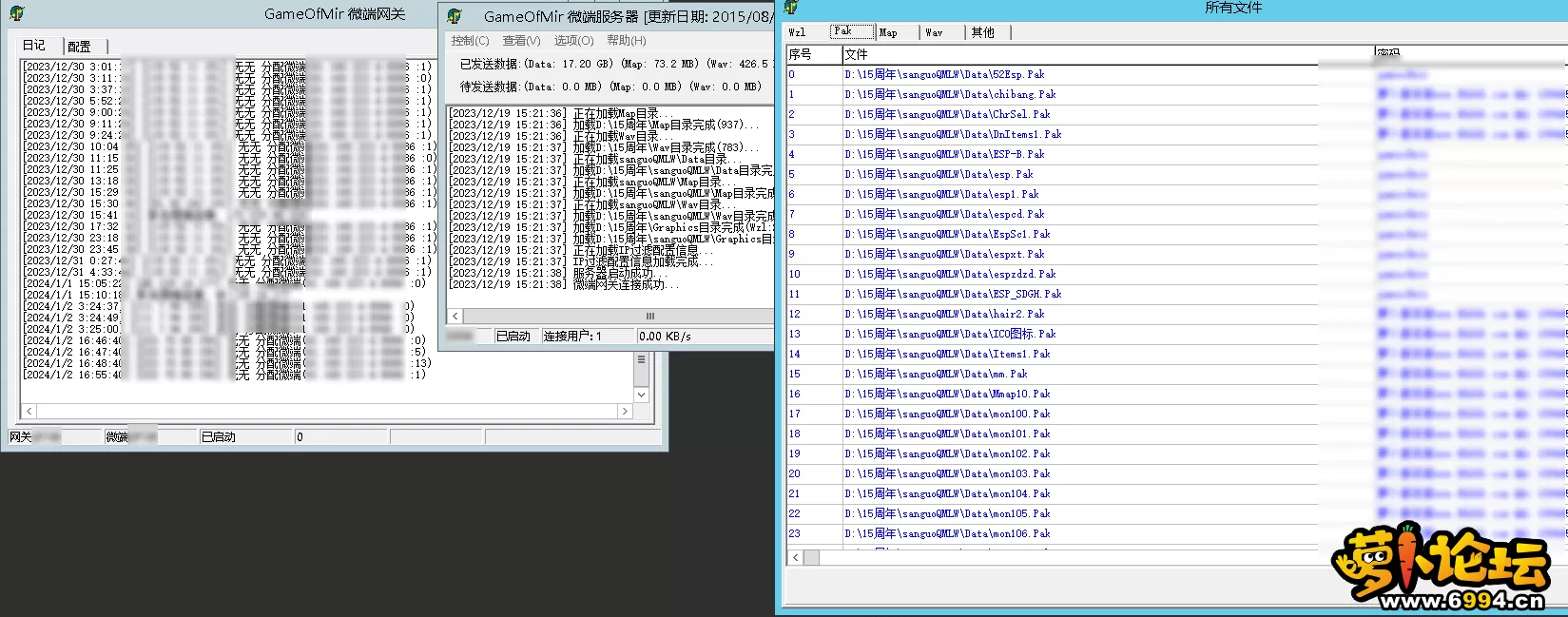The height and width of the screenshot is (617, 1568).
Task: Select the Pak tab
Action: pyautogui.click(x=851, y=31)
